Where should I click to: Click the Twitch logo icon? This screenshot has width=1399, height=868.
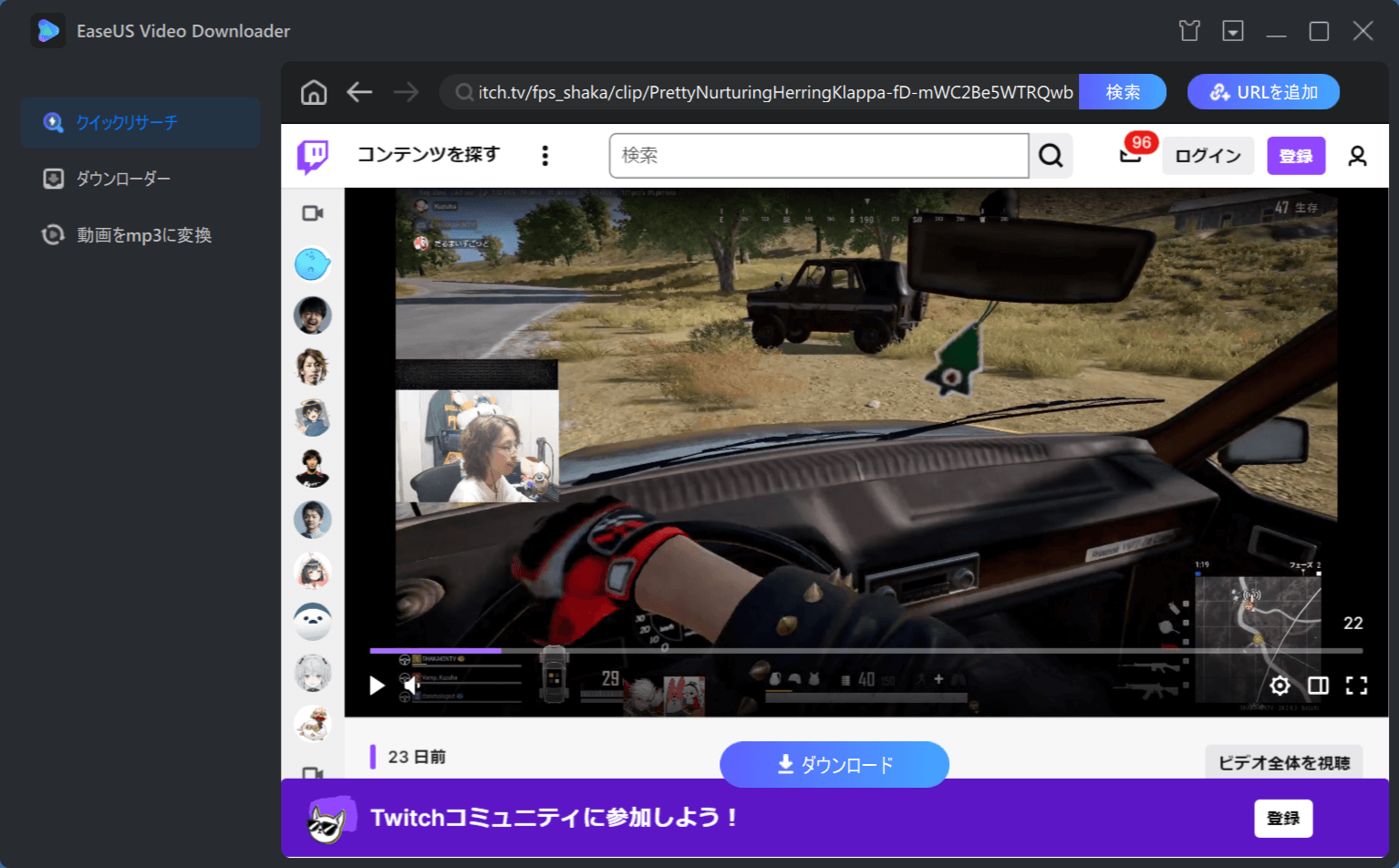coord(313,156)
